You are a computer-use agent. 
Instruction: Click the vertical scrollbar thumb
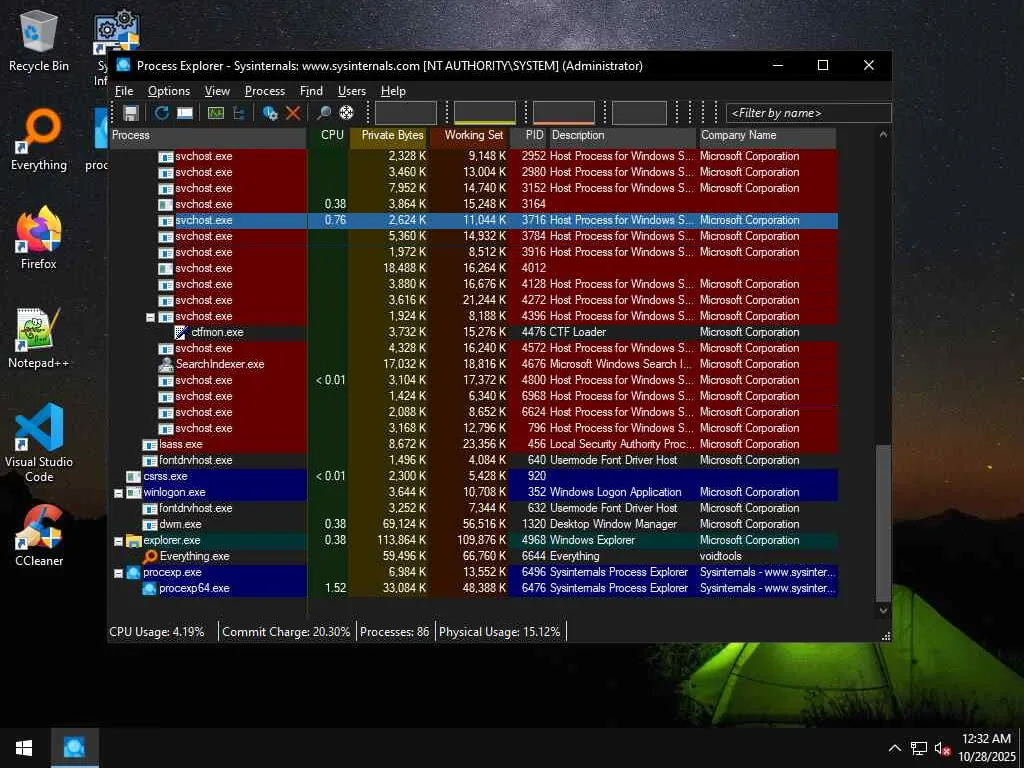(x=883, y=522)
